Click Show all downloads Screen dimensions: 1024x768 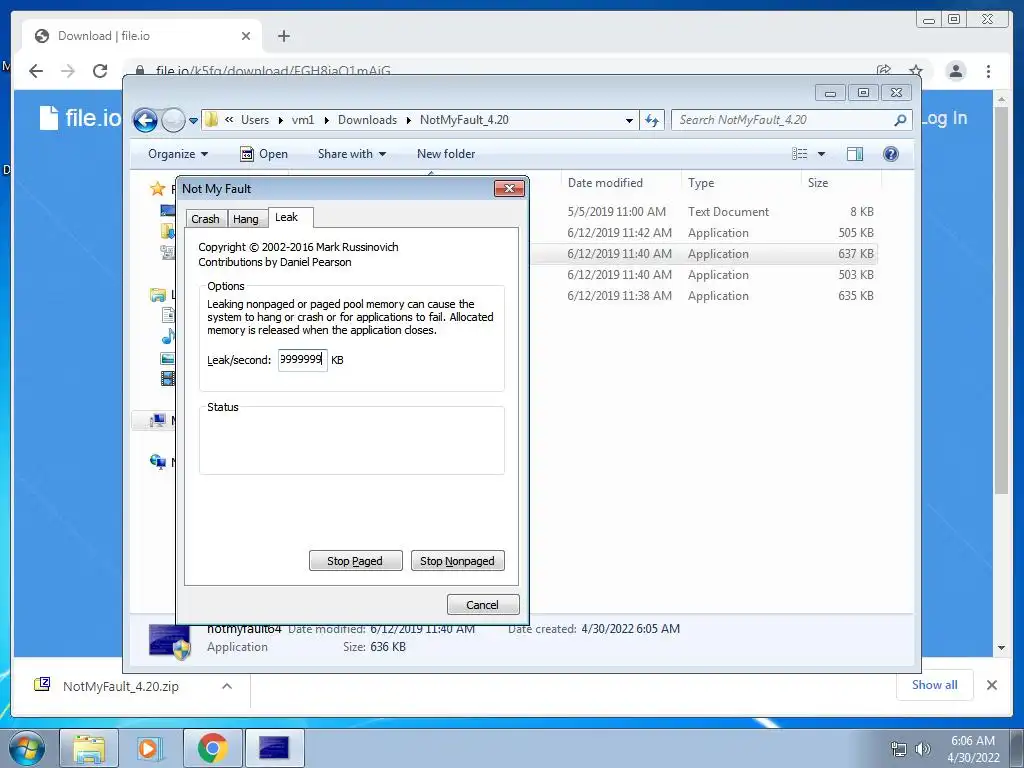click(x=935, y=685)
